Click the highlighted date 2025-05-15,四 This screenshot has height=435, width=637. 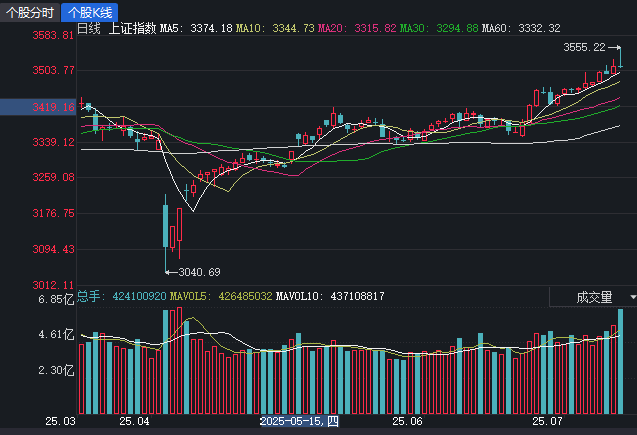click(299, 421)
